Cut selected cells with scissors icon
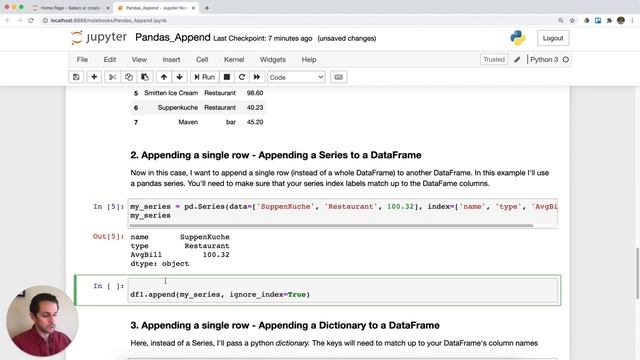 point(113,77)
